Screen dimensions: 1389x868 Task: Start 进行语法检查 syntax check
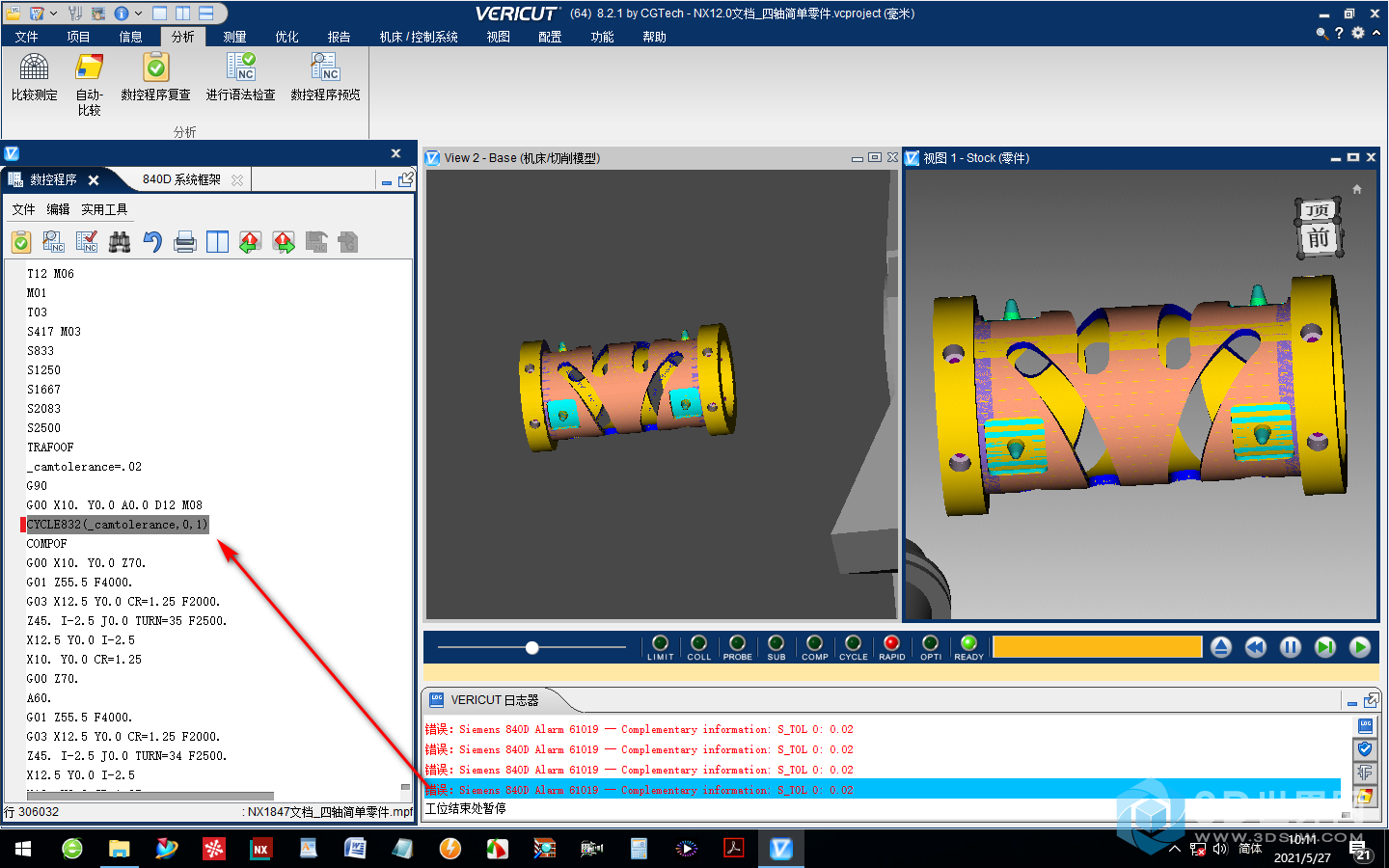(x=241, y=77)
